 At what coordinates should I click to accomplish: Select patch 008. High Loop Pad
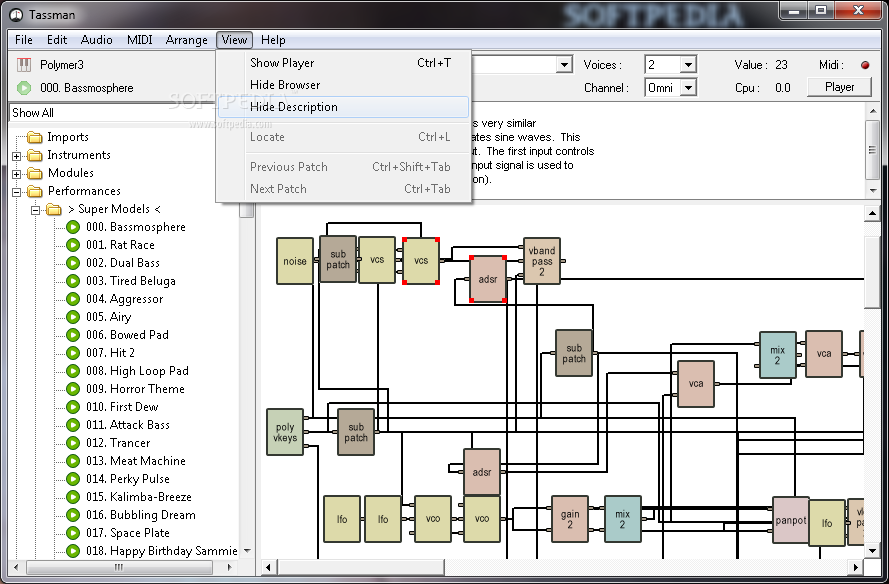(x=137, y=371)
